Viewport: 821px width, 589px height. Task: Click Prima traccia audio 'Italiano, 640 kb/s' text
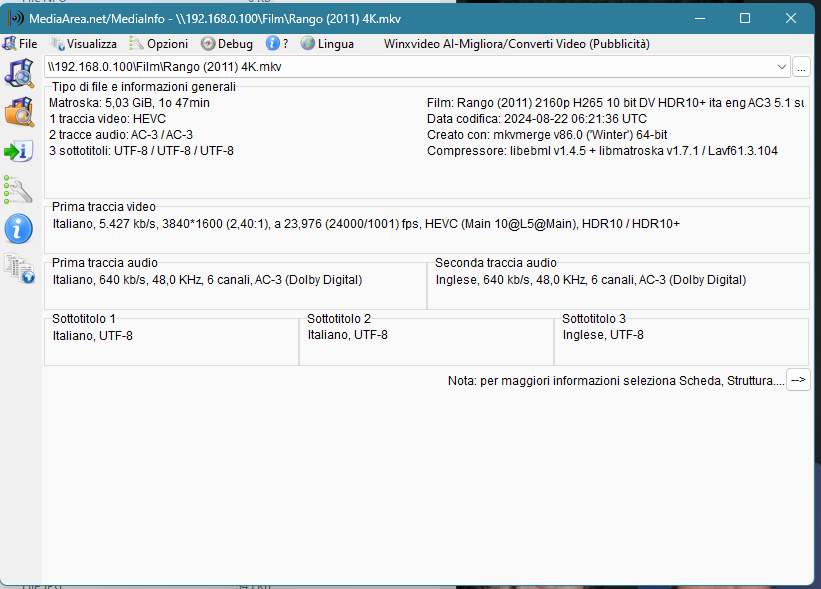(207, 280)
